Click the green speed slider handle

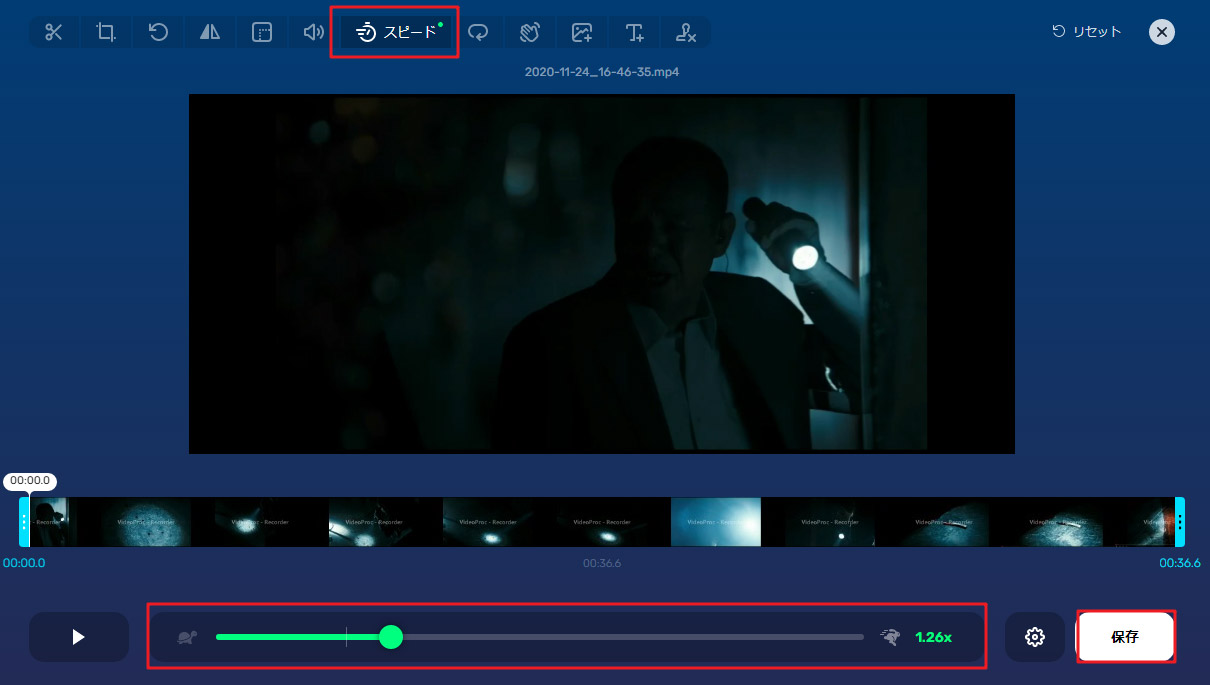tap(391, 637)
